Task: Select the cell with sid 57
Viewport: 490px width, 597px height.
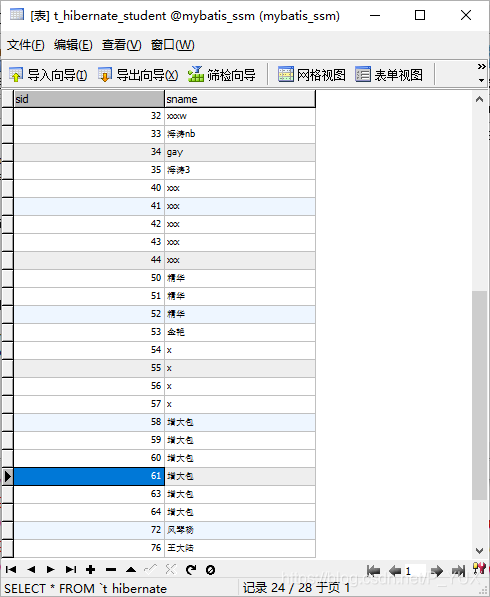Action: click(89, 404)
